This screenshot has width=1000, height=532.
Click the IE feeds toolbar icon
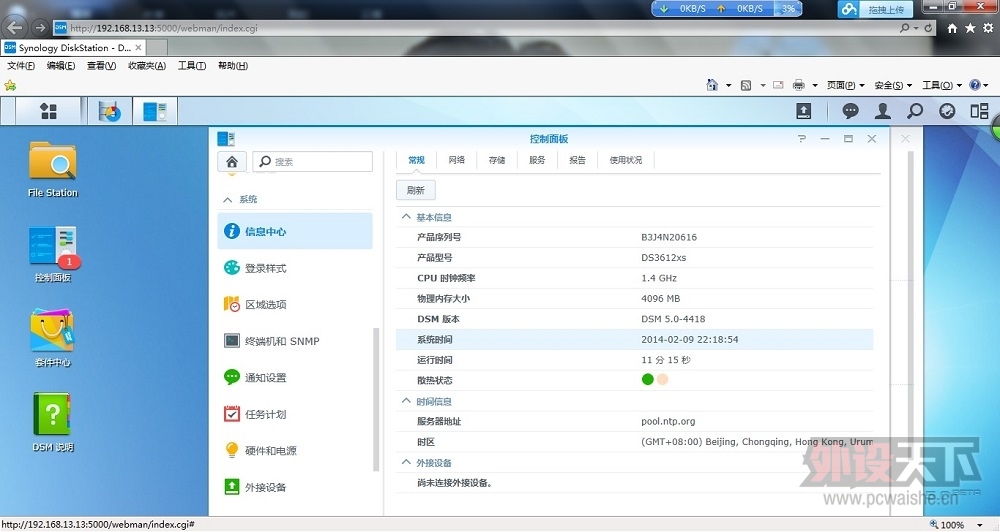coord(746,85)
